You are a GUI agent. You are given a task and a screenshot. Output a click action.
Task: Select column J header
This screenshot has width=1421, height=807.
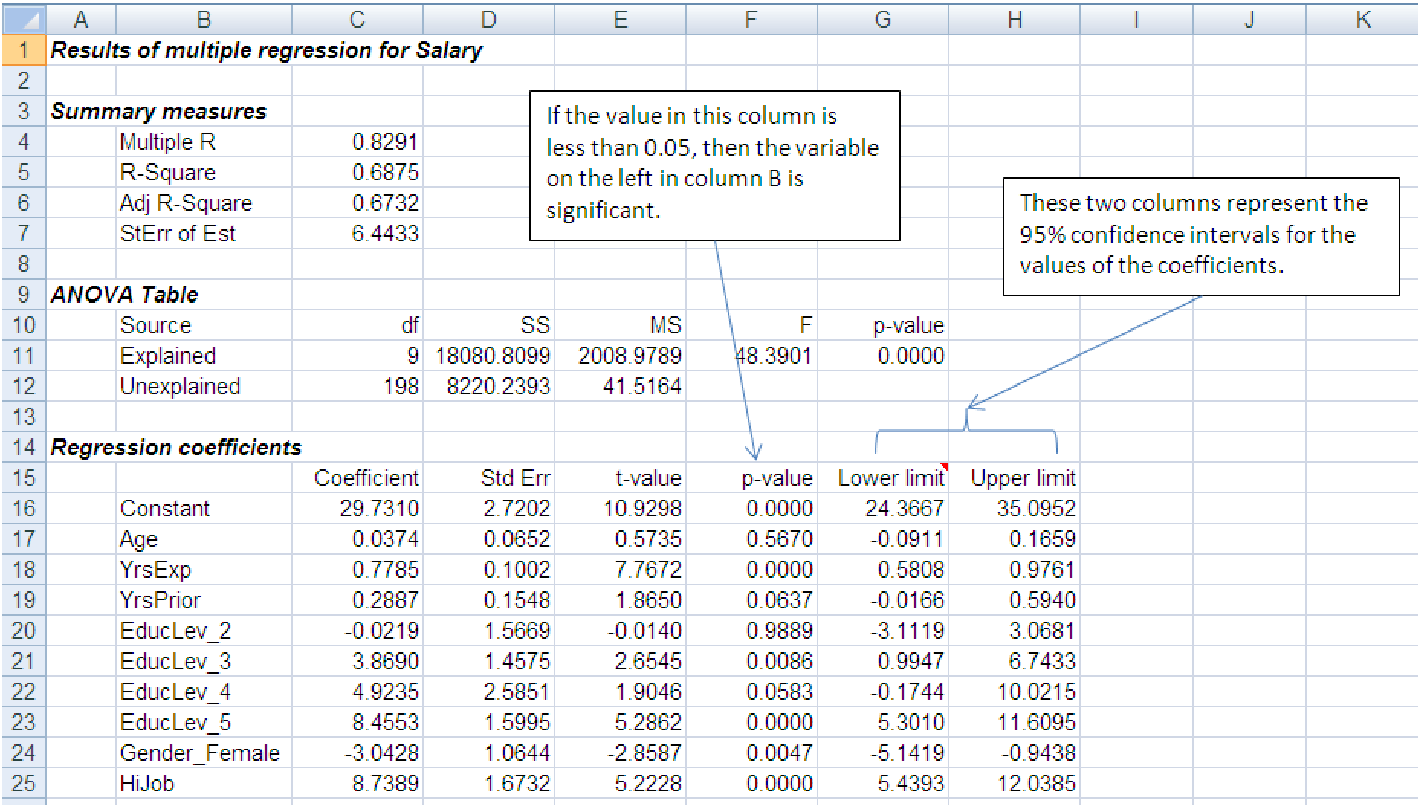(x=1249, y=17)
